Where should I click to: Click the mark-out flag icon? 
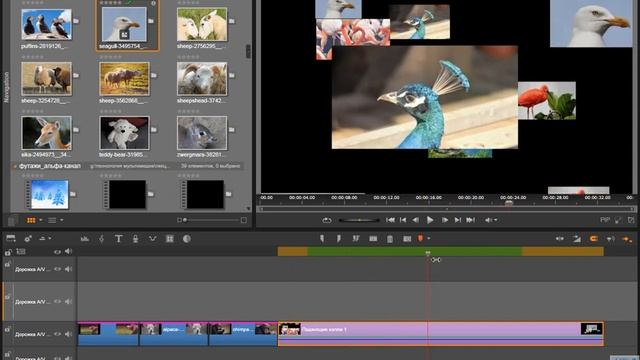[x=339, y=238]
